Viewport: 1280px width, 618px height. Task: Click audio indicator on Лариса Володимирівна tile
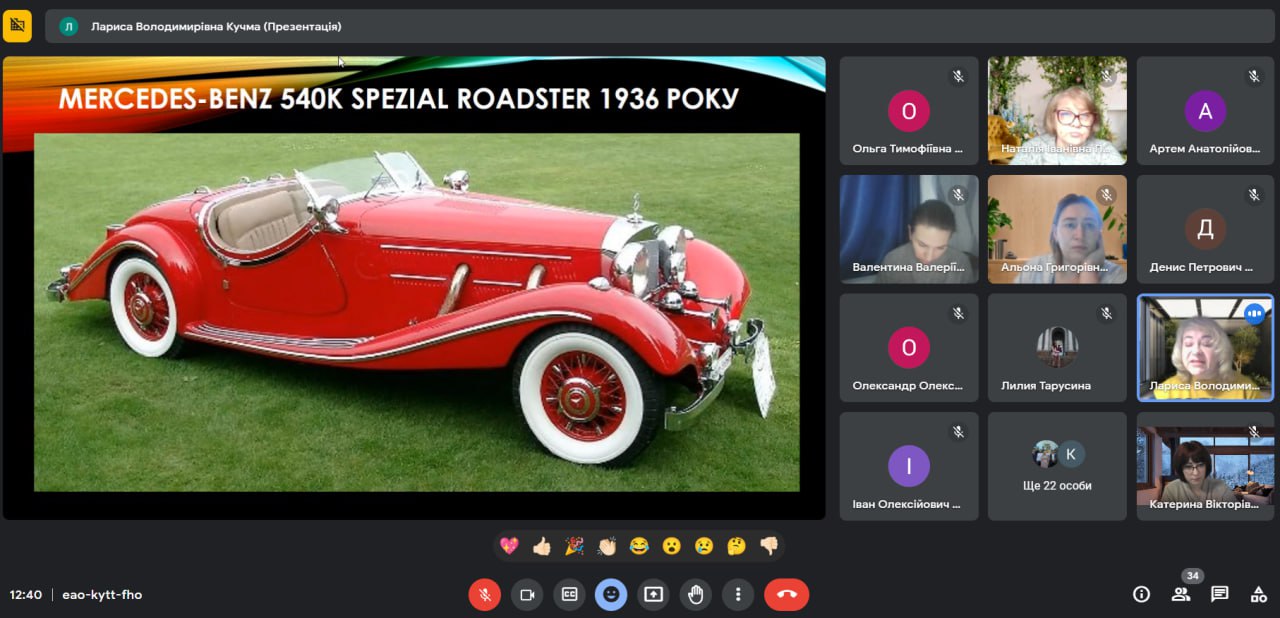coord(1254,314)
